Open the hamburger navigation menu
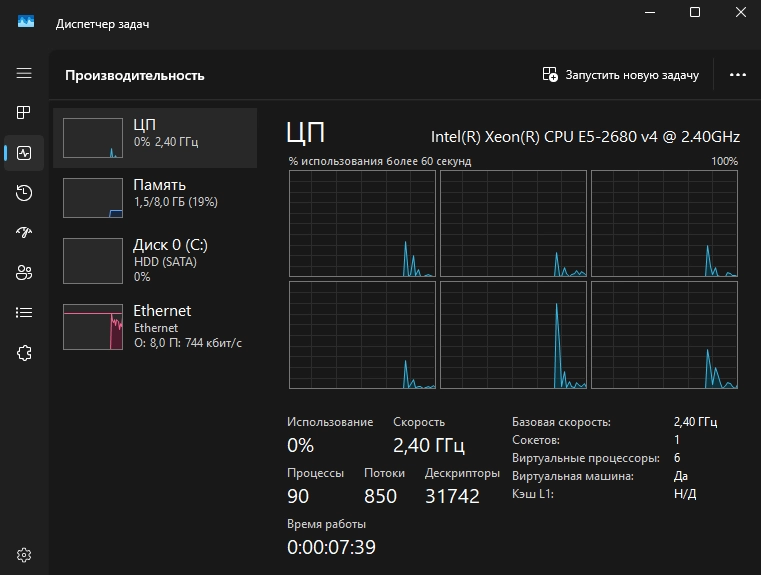The height and width of the screenshot is (575, 761). click(24, 74)
